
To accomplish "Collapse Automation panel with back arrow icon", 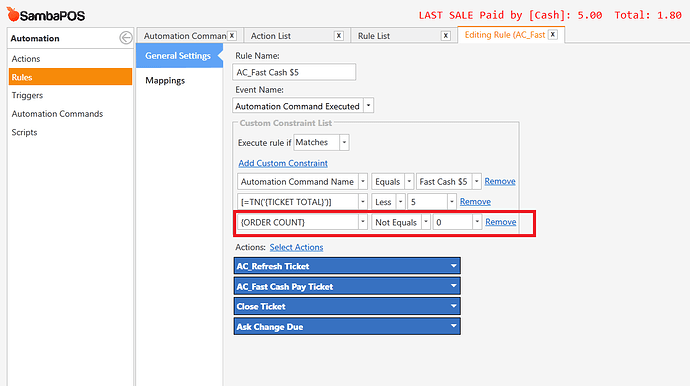I will click(125, 38).
